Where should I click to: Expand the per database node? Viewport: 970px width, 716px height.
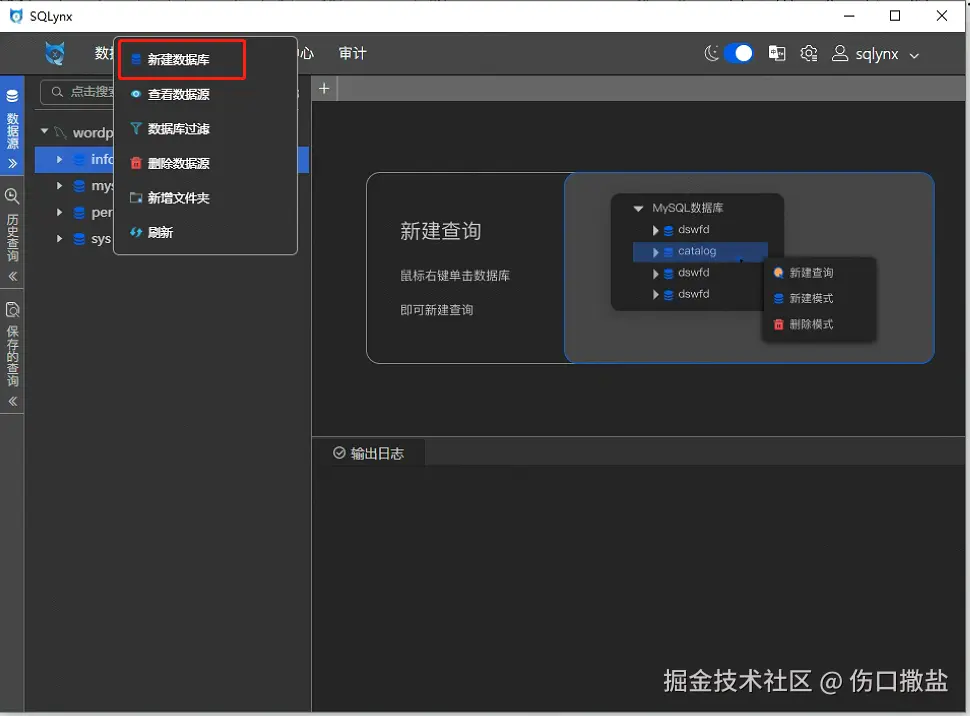[x=59, y=212]
